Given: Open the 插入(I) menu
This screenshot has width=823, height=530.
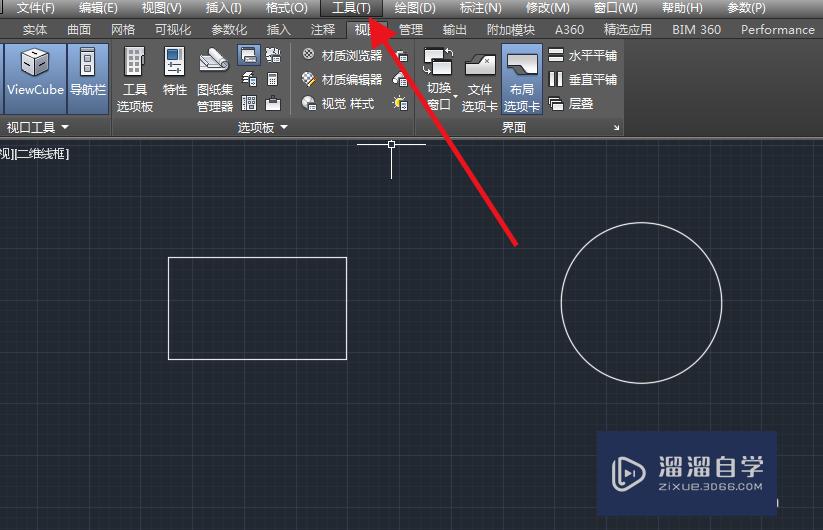Looking at the screenshot, I should (x=224, y=8).
